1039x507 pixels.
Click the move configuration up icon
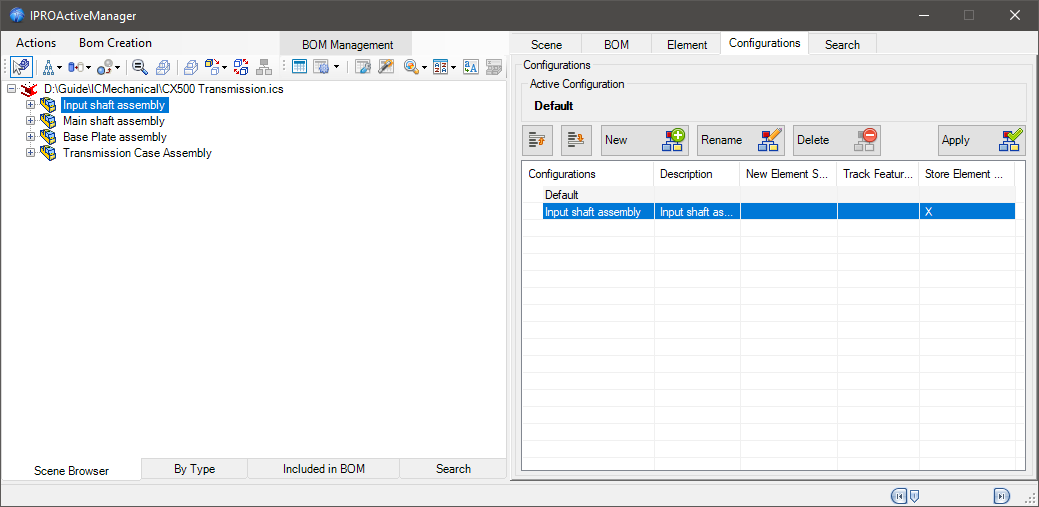click(x=538, y=141)
